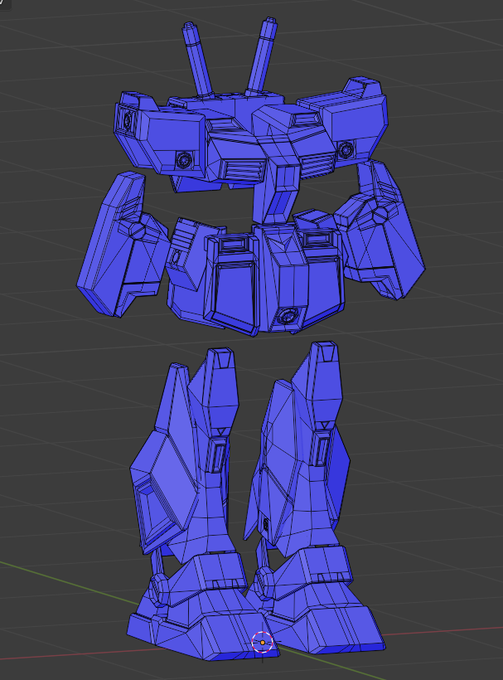
Task: Click the ankle joint disc on the viewer's left leg
Action: [159, 587]
